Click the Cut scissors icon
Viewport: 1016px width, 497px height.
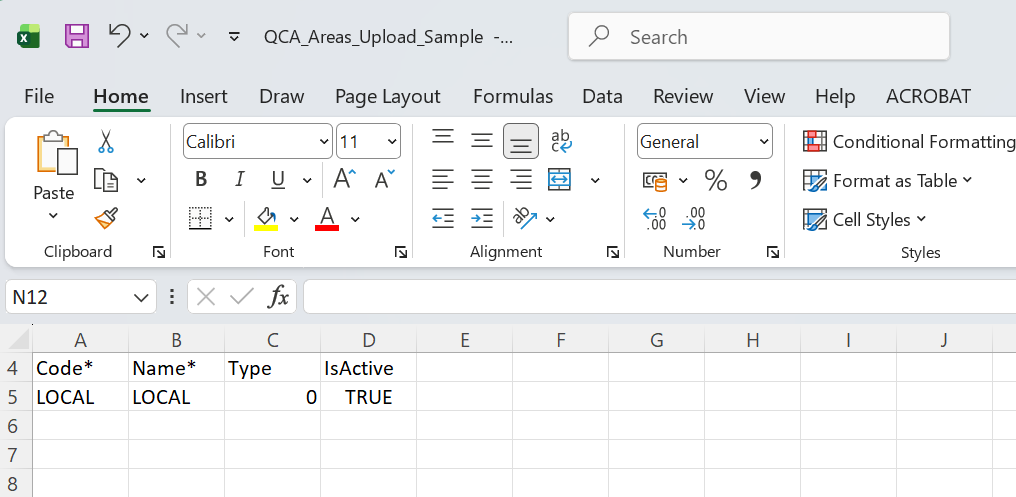[105, 142]
